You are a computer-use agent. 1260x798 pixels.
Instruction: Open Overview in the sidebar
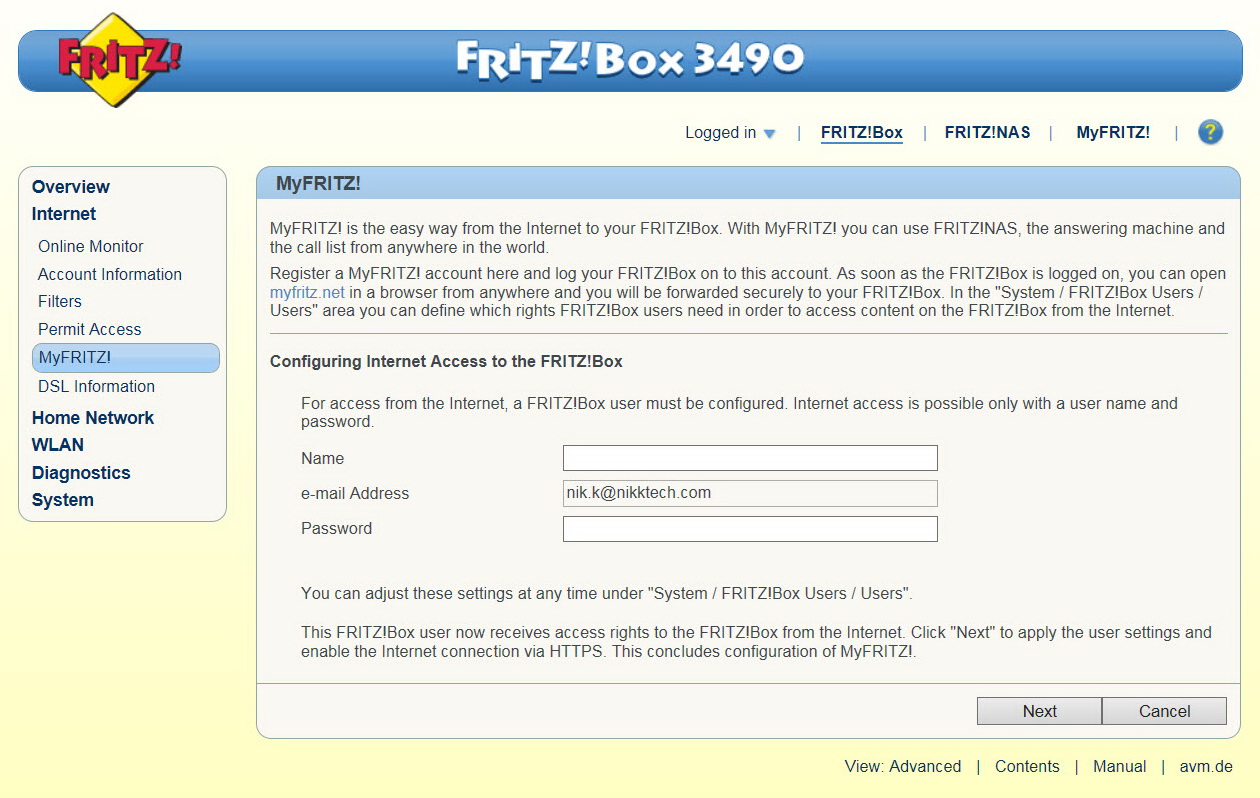[71, 187]
